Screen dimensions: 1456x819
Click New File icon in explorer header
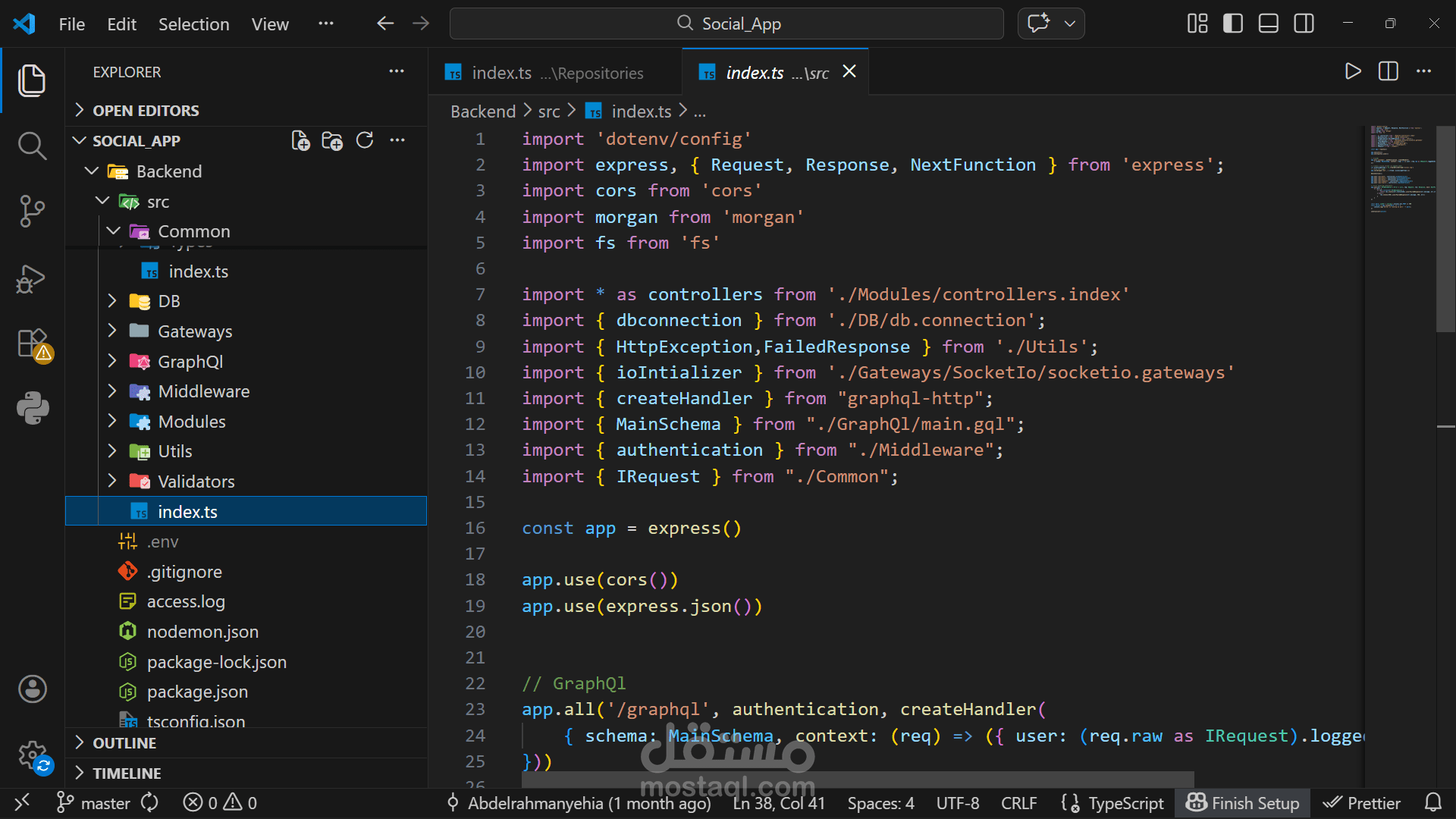[300, 141]
